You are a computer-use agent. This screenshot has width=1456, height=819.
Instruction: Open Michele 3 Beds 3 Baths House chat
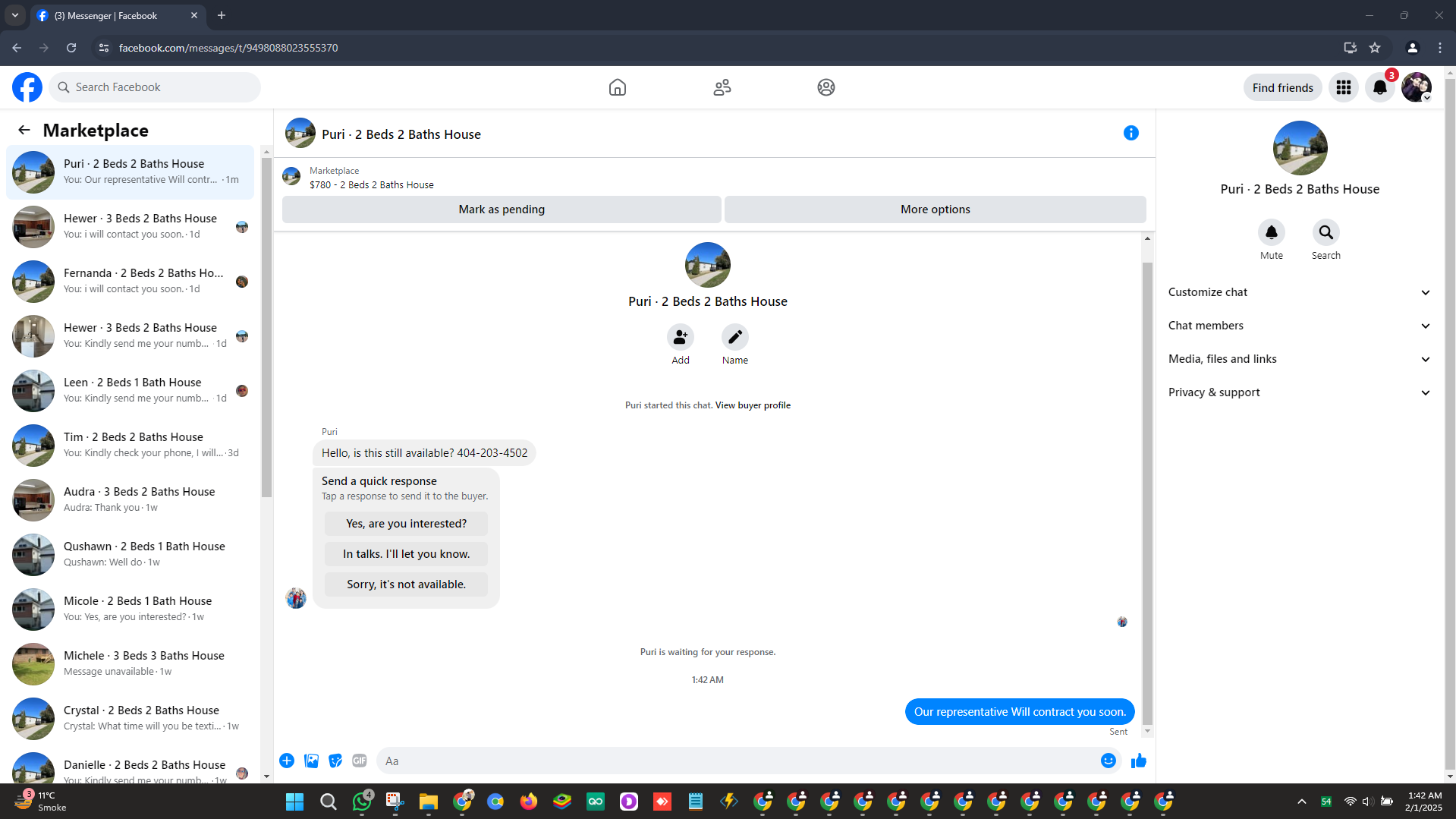pos(130,664)
